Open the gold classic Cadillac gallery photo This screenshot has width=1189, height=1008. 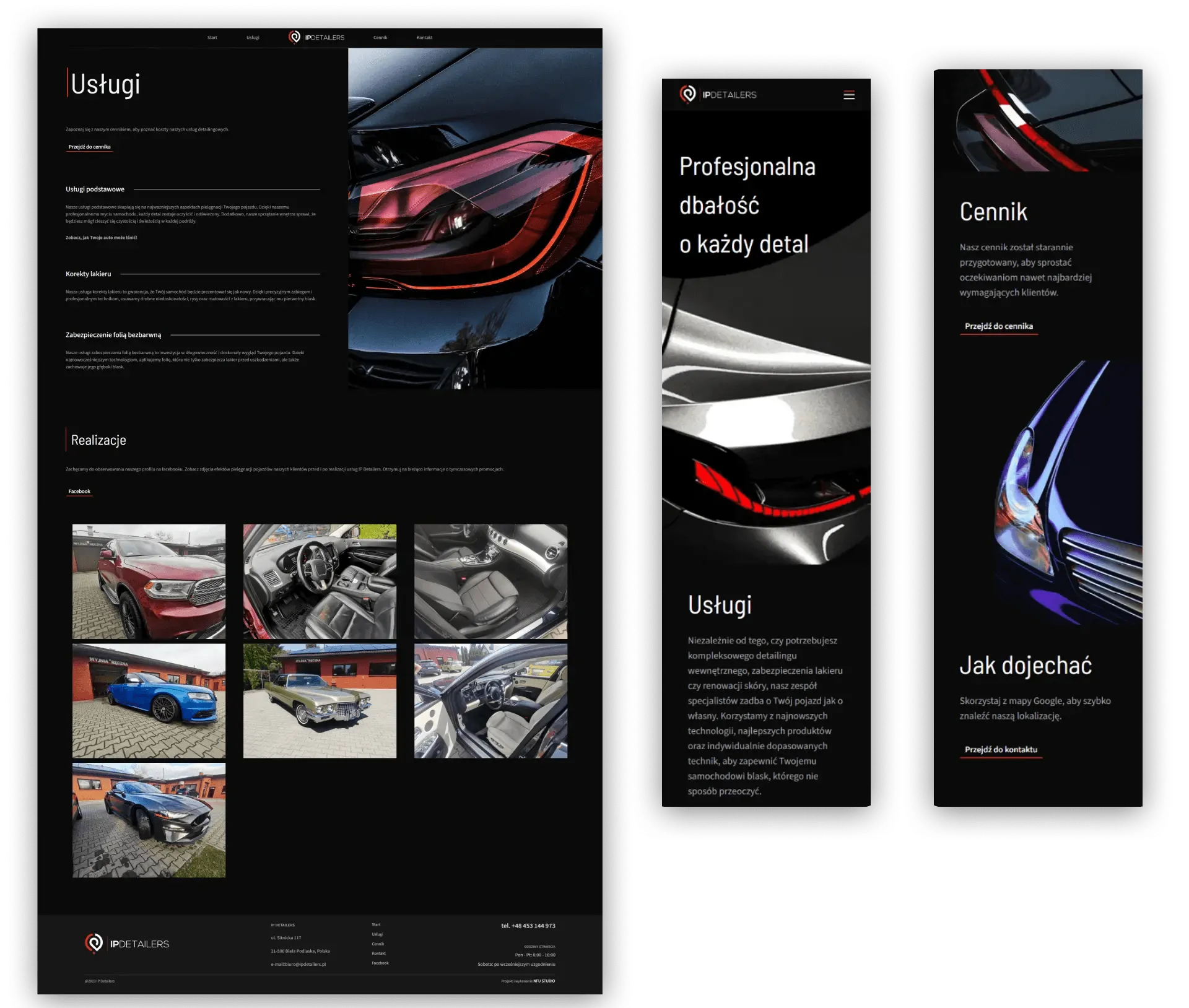[x=320, y=700]
